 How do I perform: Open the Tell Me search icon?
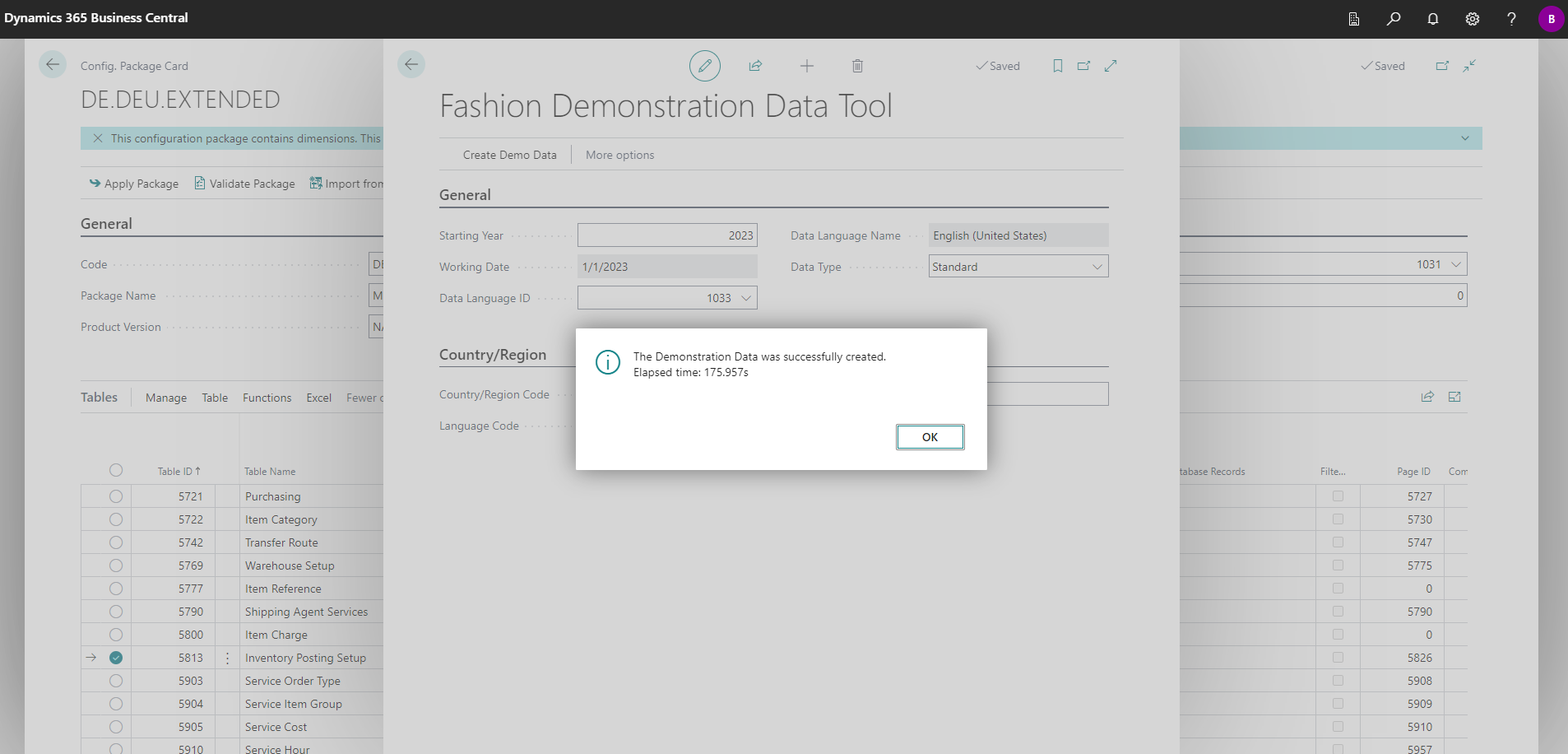coord(1393,18)
